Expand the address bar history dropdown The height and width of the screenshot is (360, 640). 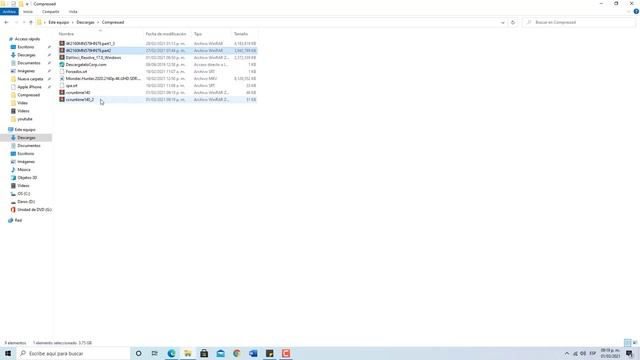[x=502, y=22]
